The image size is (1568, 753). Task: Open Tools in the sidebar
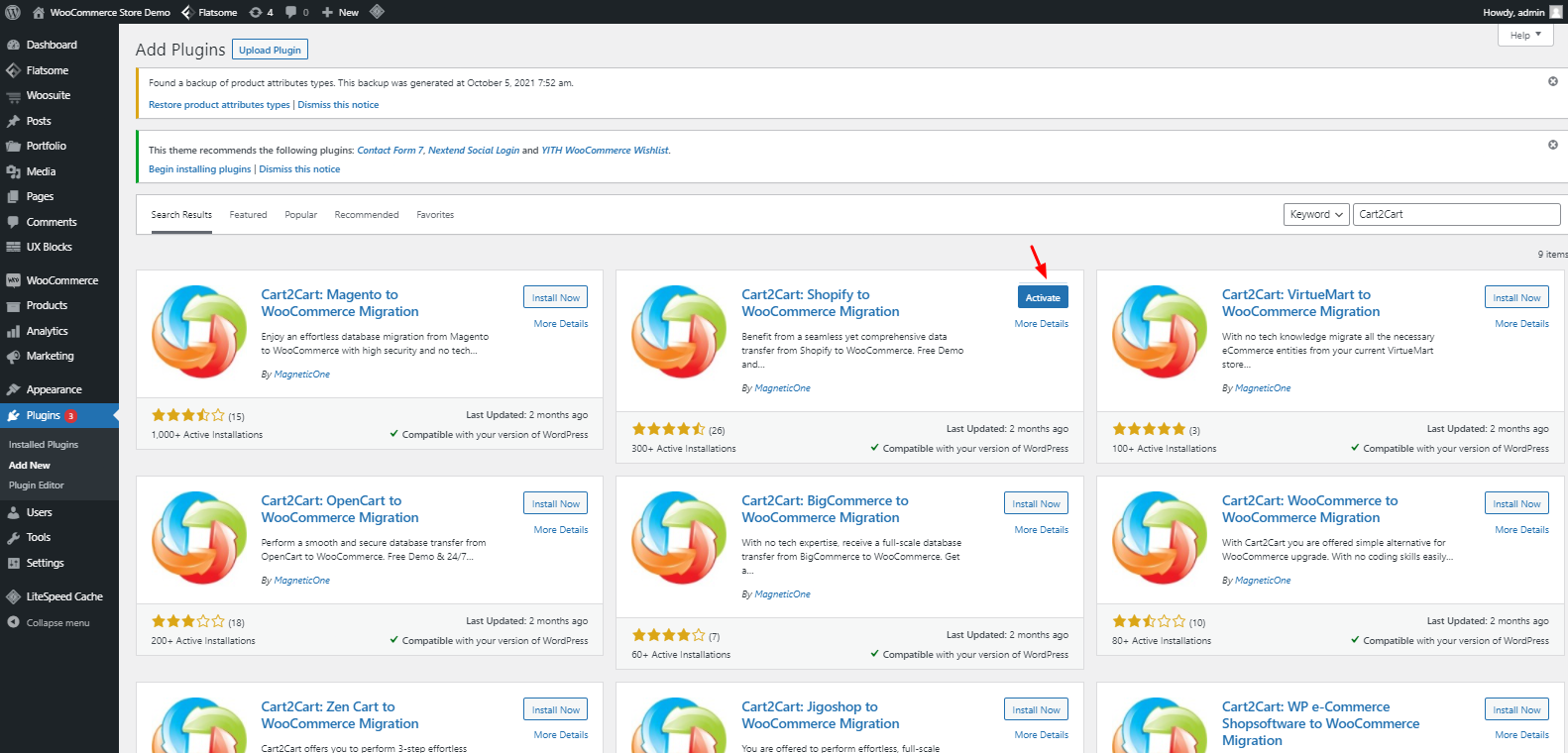(38, 537)
